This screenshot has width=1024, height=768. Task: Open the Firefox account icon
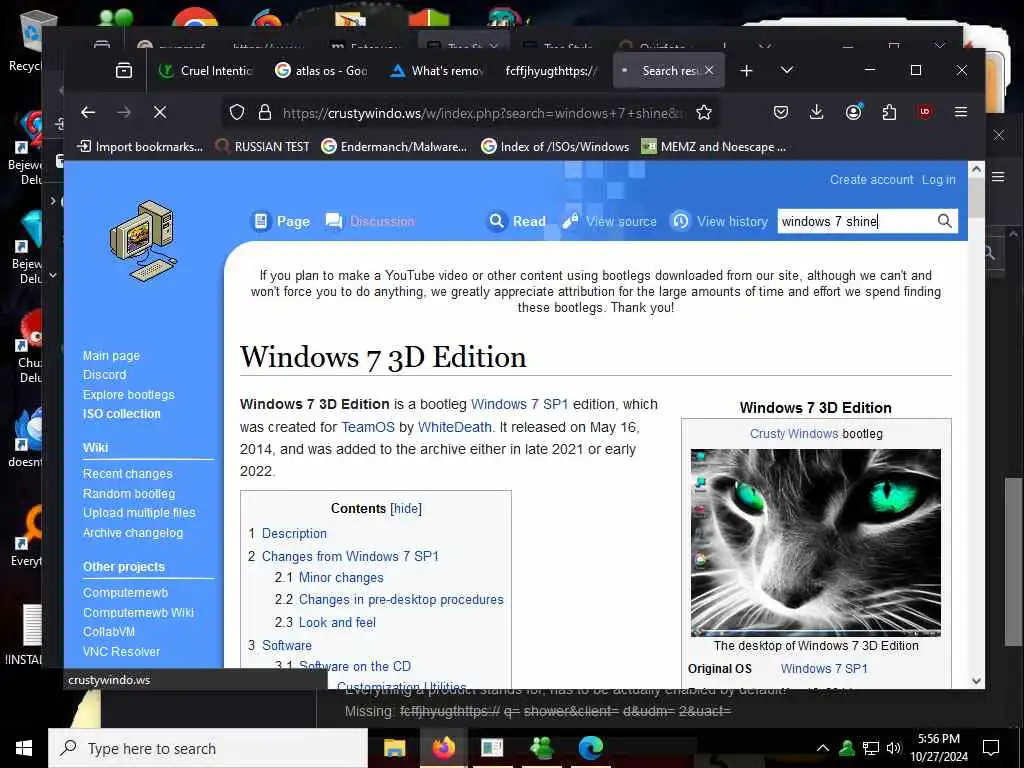pos(853,112)
